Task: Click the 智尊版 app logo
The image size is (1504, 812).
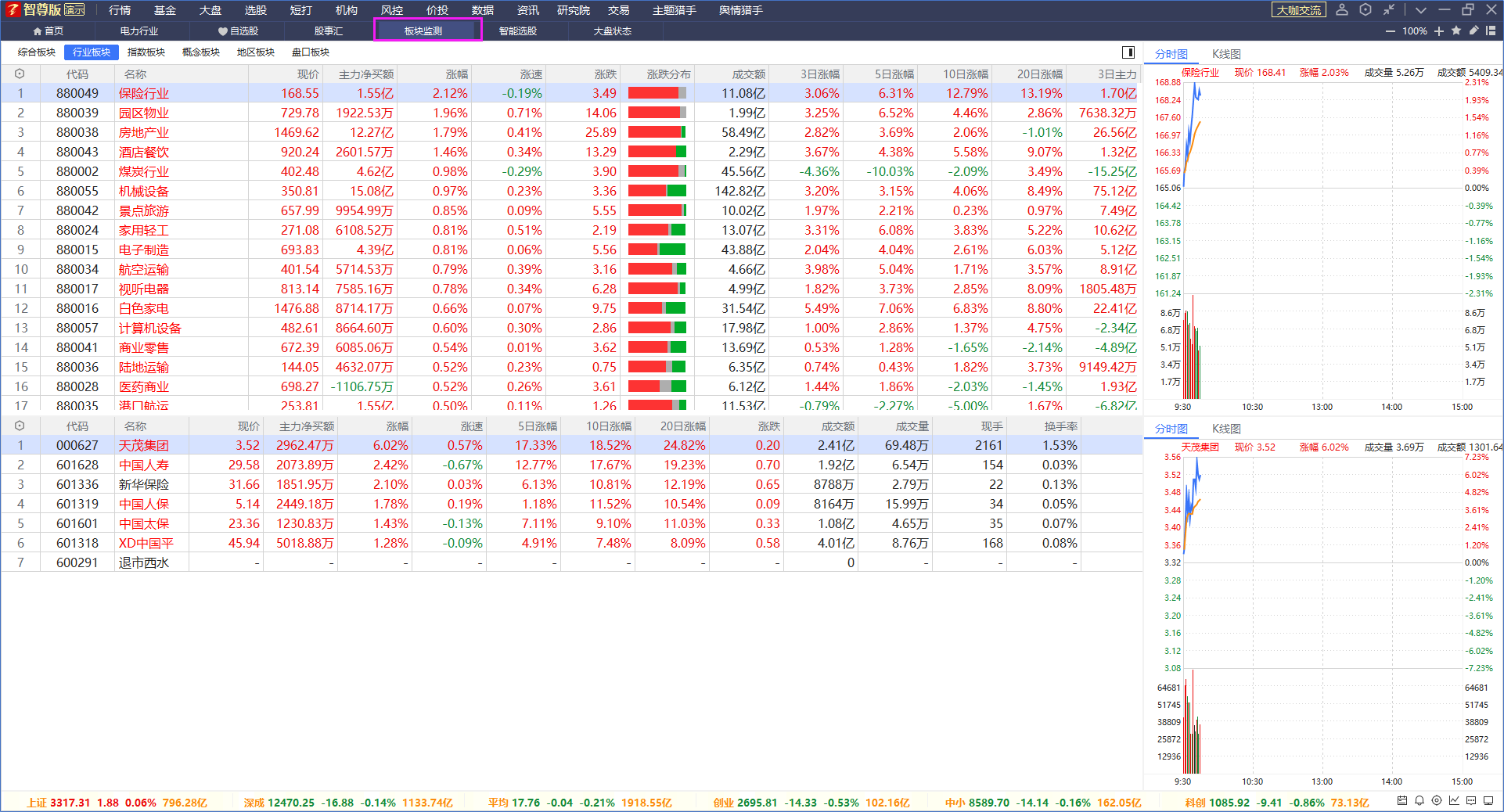Action: (x=45, y=9)
